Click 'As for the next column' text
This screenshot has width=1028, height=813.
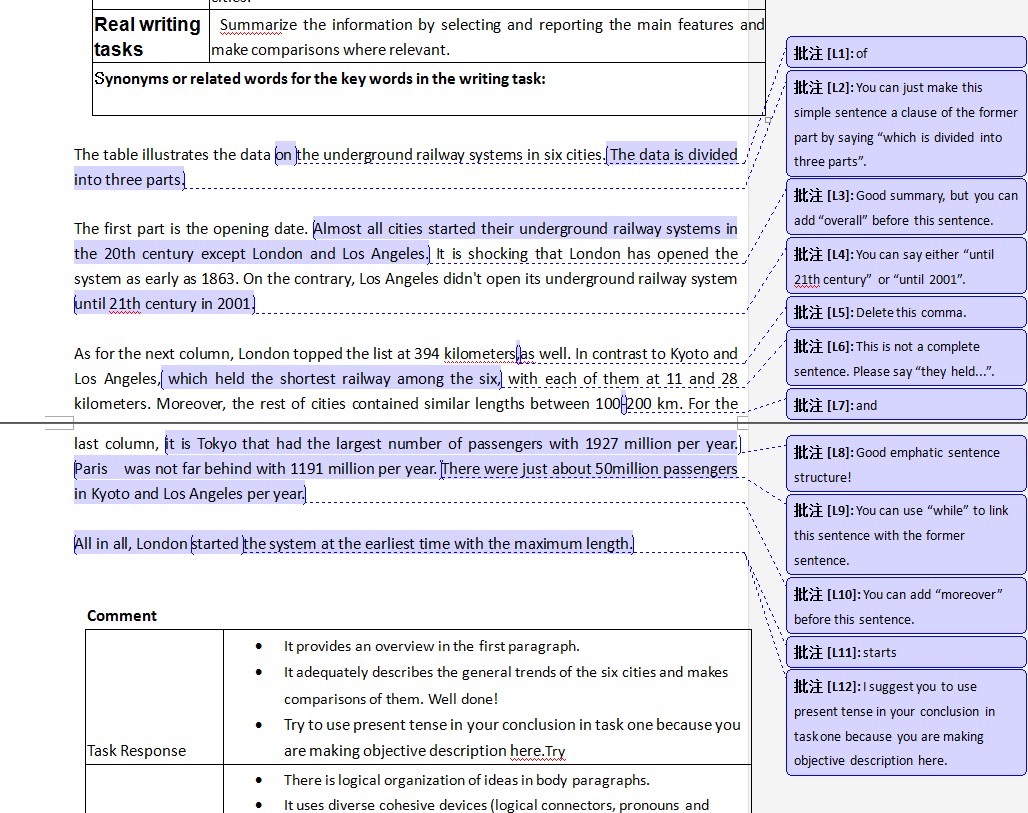pos(153,354)
